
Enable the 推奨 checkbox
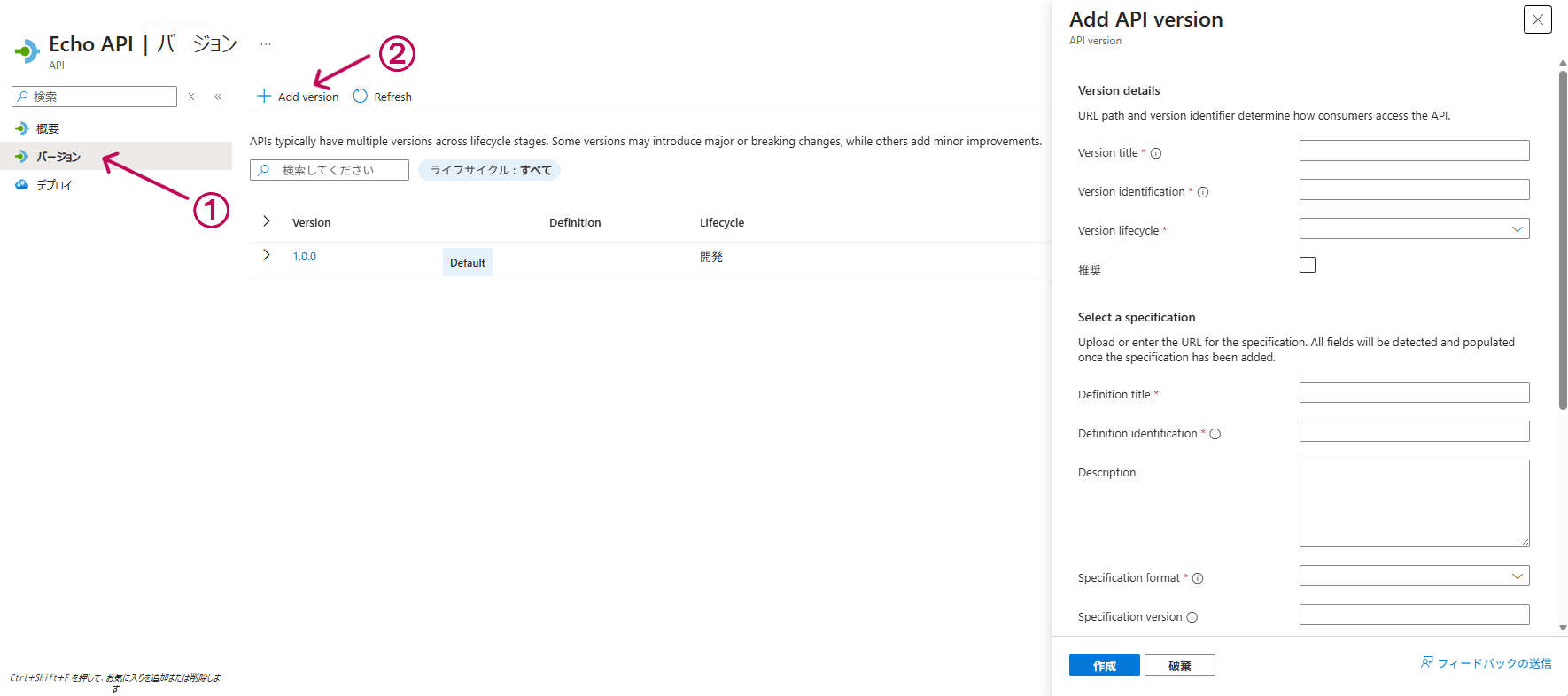pos(1308,265)
